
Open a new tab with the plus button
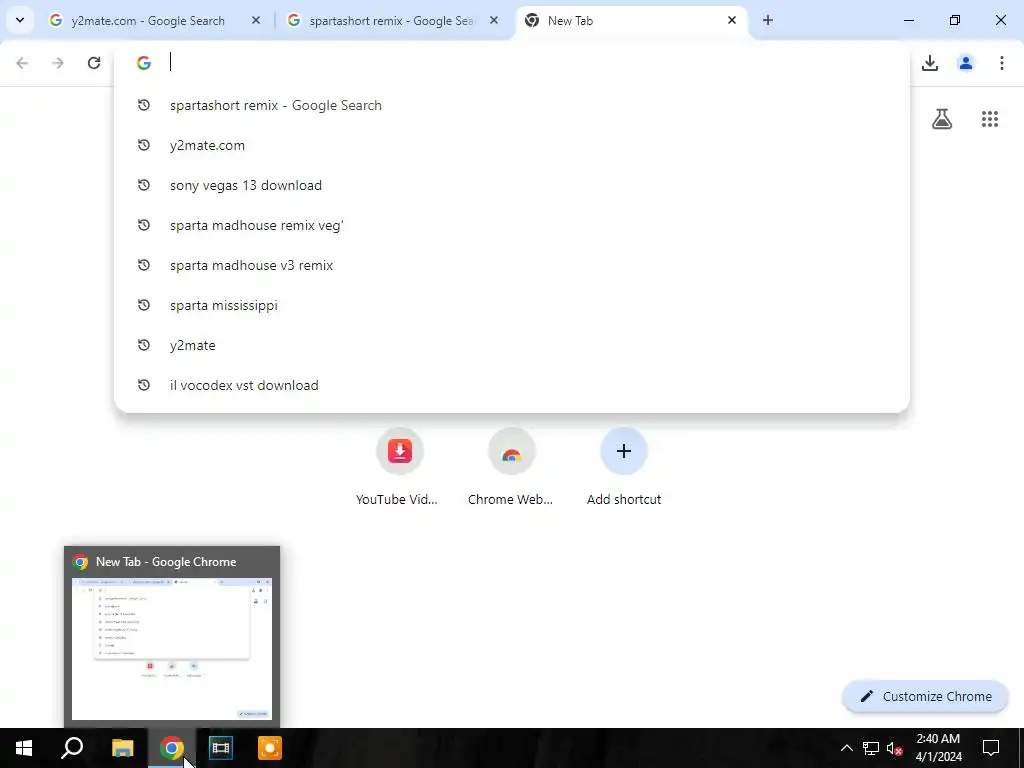pyautogui.click(x=768, y=20)
